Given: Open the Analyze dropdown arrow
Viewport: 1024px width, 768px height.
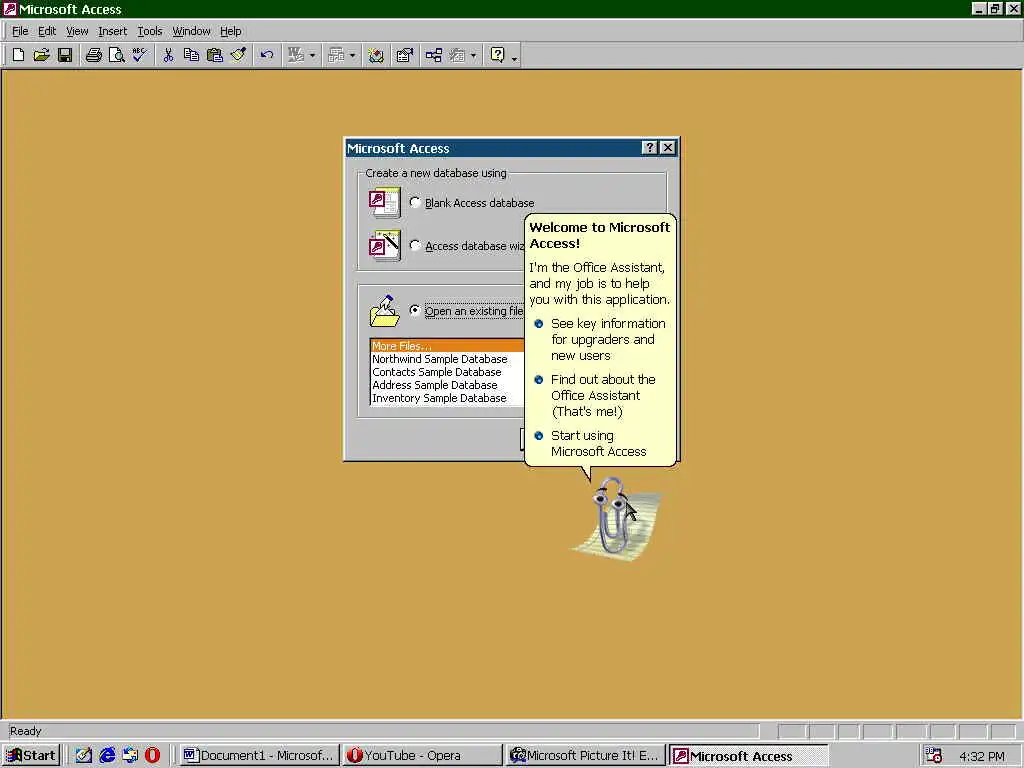Looking at the screenshot, I should (x=353, y=56).
